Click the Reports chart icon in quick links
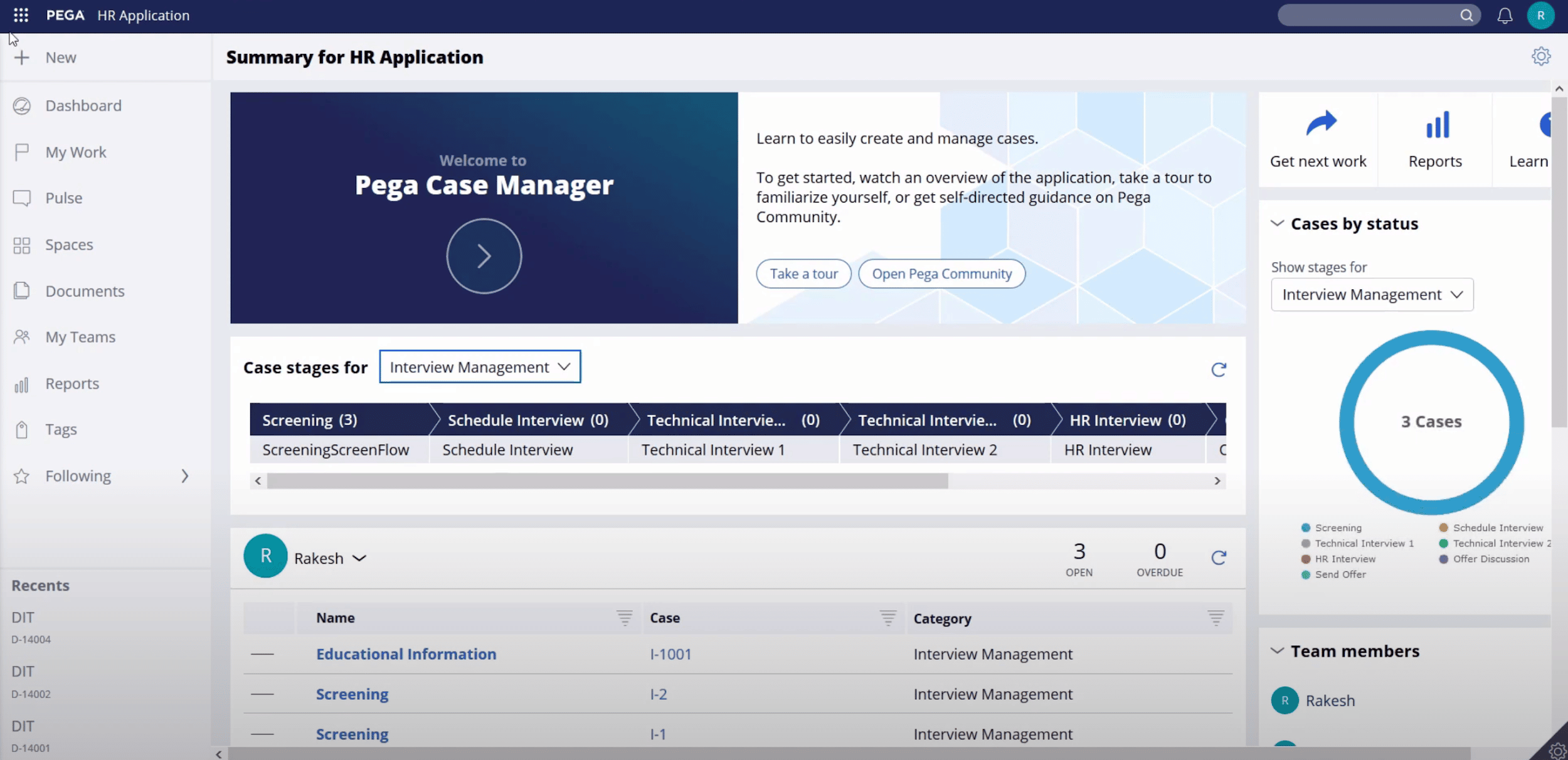Screen dimensions: 1568x760 click(1438, 125)
